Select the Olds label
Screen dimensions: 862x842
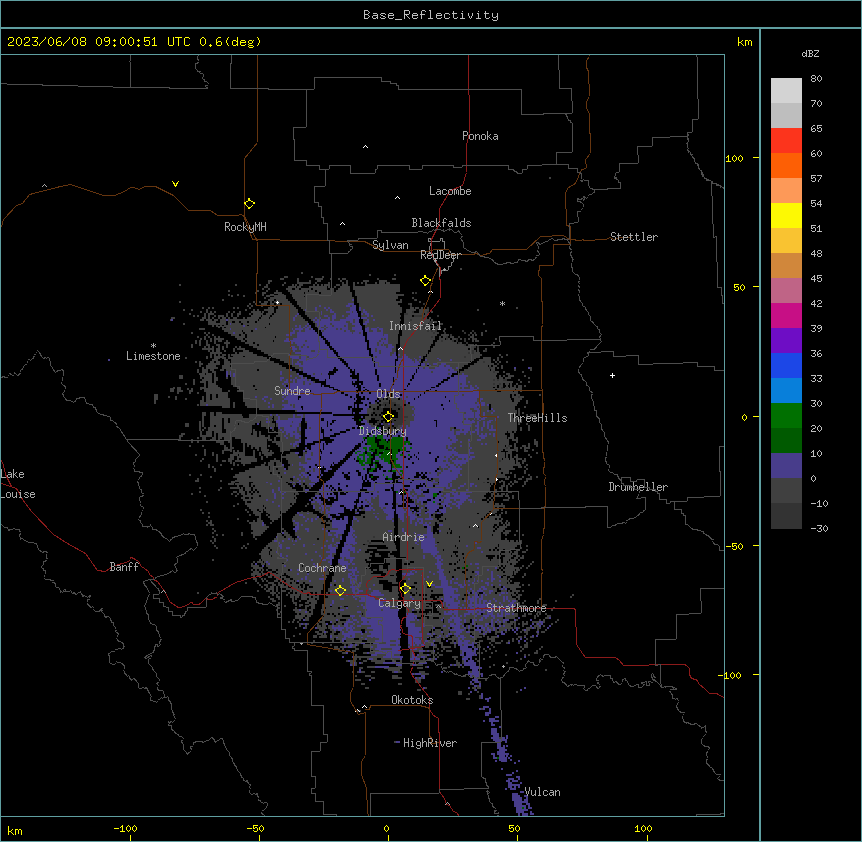(x=388, y=394)
